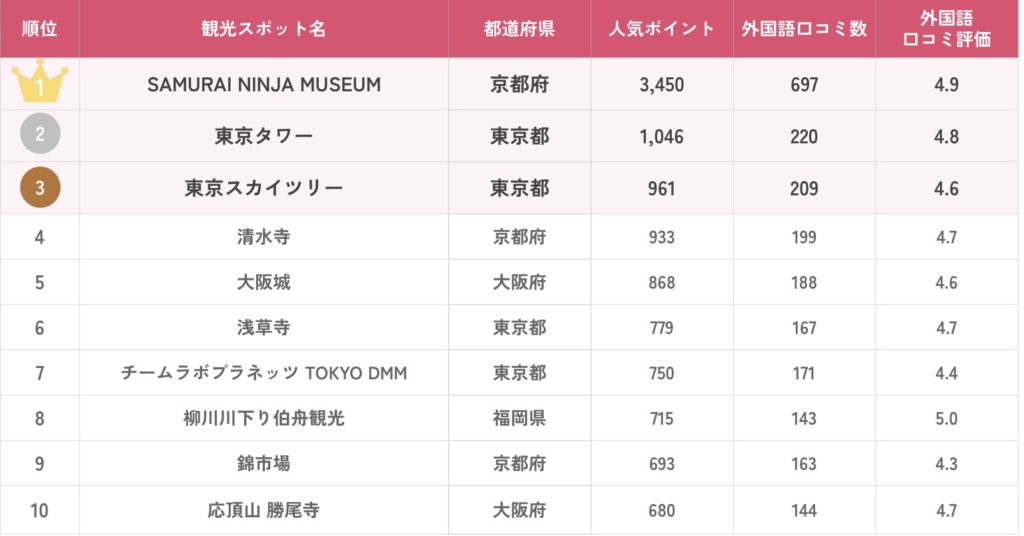Click the 外国語口コミ評価 column header

[946, 28]
